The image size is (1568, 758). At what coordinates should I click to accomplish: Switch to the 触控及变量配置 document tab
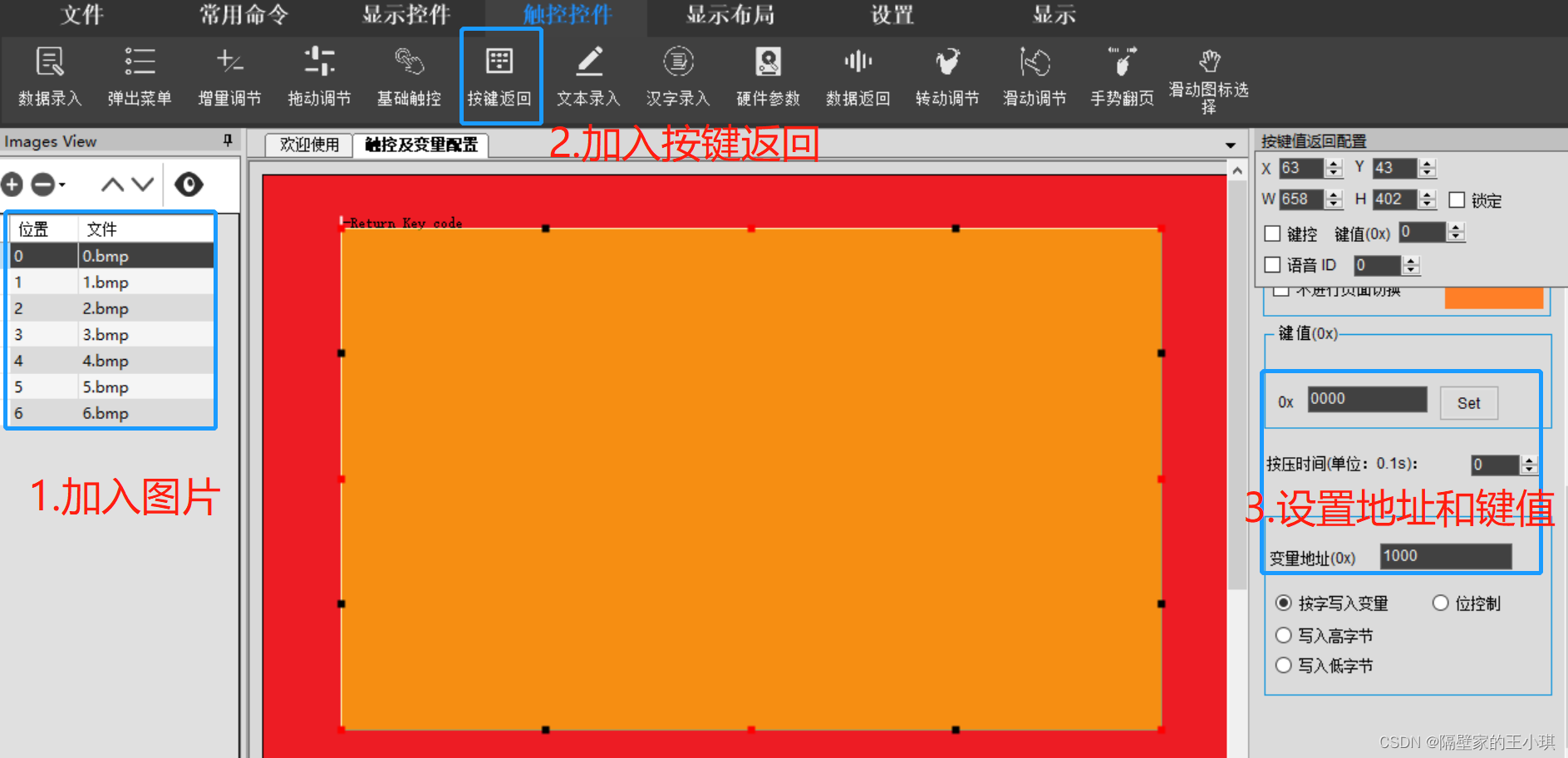point(421,145)
